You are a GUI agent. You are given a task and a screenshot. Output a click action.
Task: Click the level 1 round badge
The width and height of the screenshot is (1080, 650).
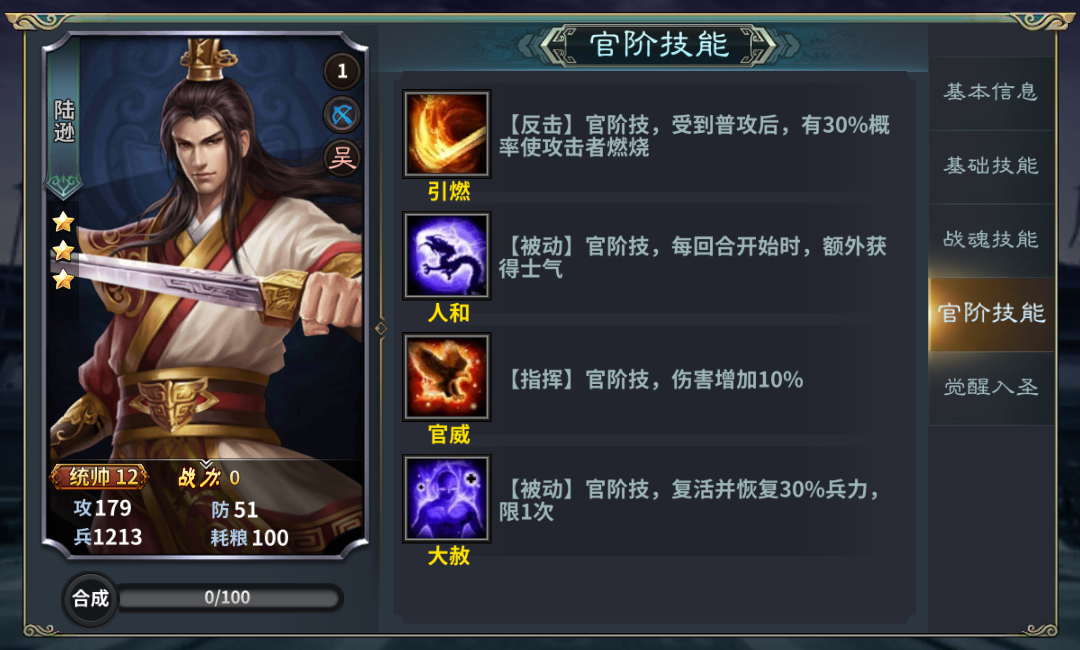click(342, 71)
